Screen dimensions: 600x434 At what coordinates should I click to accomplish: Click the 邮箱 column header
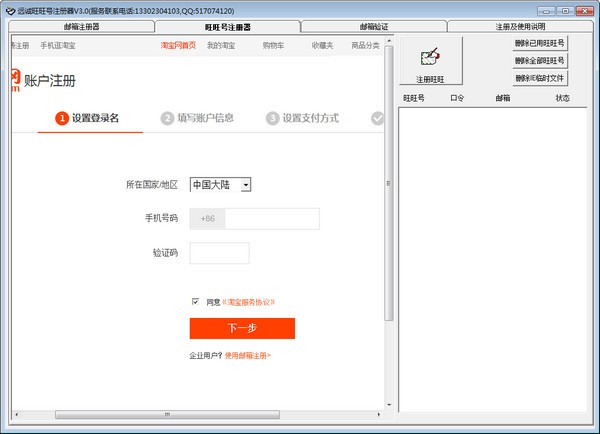click(503, 98)
